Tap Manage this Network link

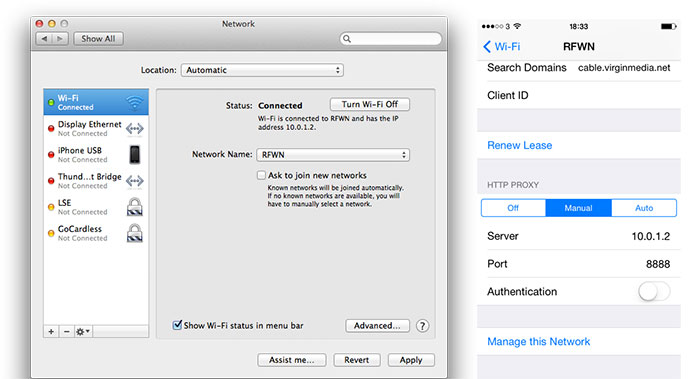pos(538,342)
